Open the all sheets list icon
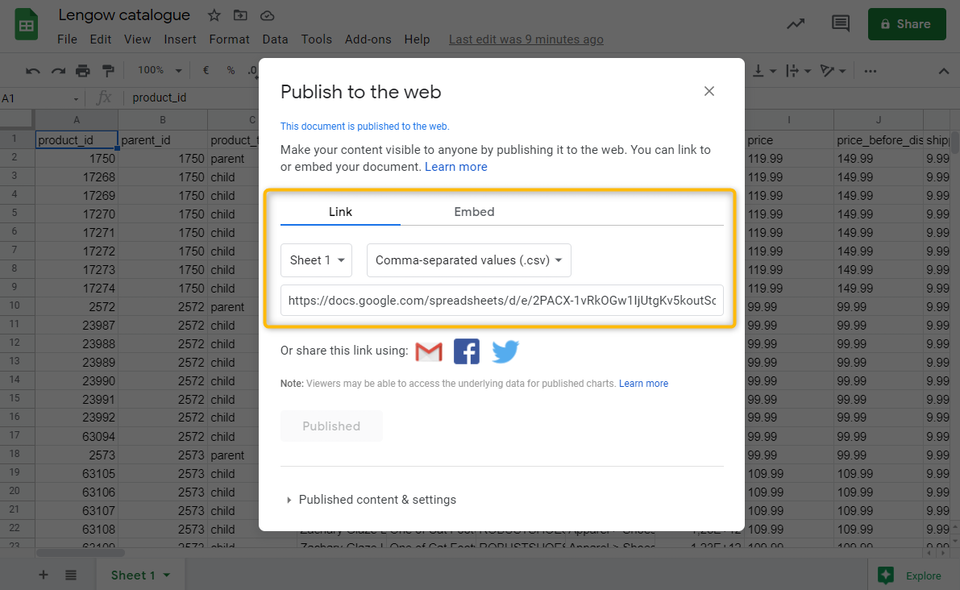This screenshot has height=590, width=960. [71, 575]
